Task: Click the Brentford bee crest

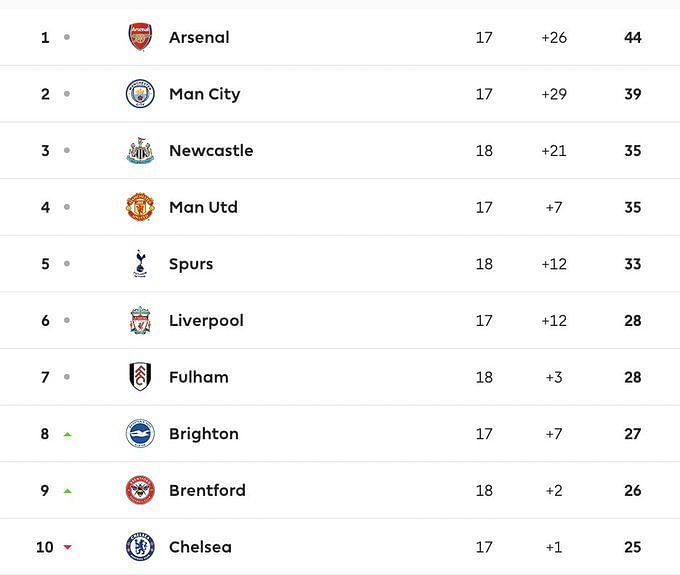Action: click(140, 490)
